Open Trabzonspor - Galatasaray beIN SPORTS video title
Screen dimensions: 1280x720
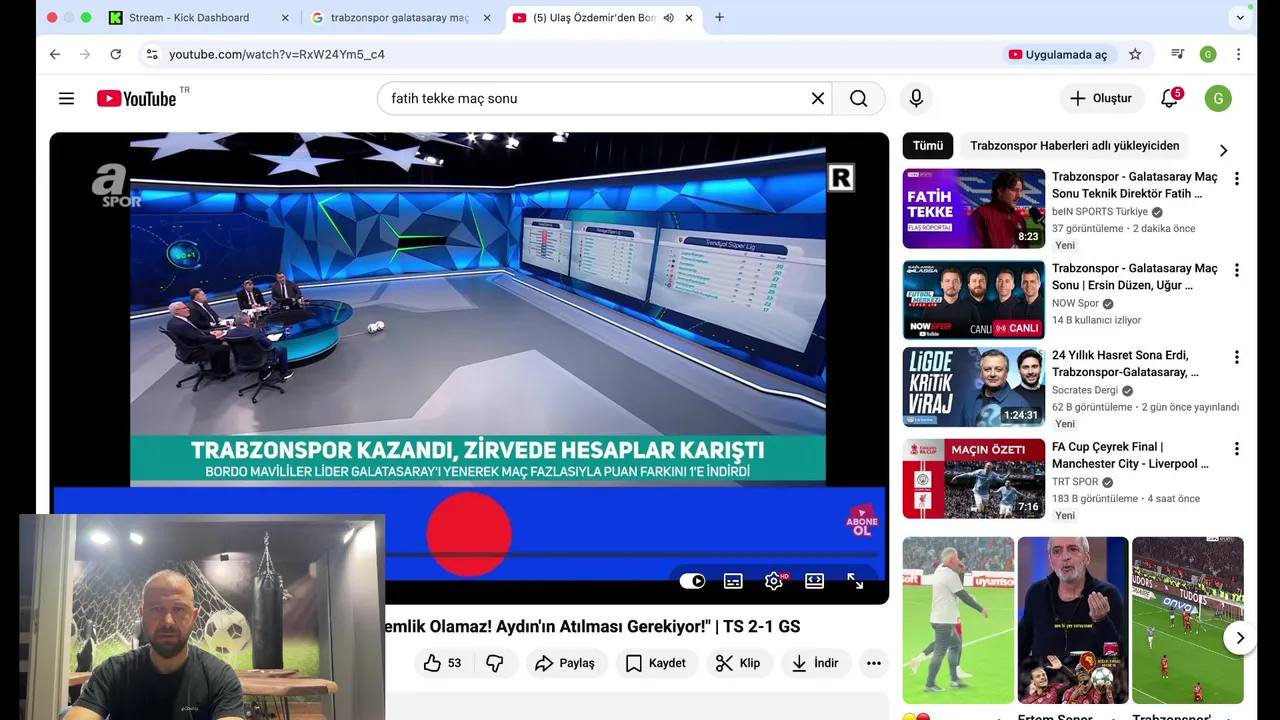(1134, 185)
